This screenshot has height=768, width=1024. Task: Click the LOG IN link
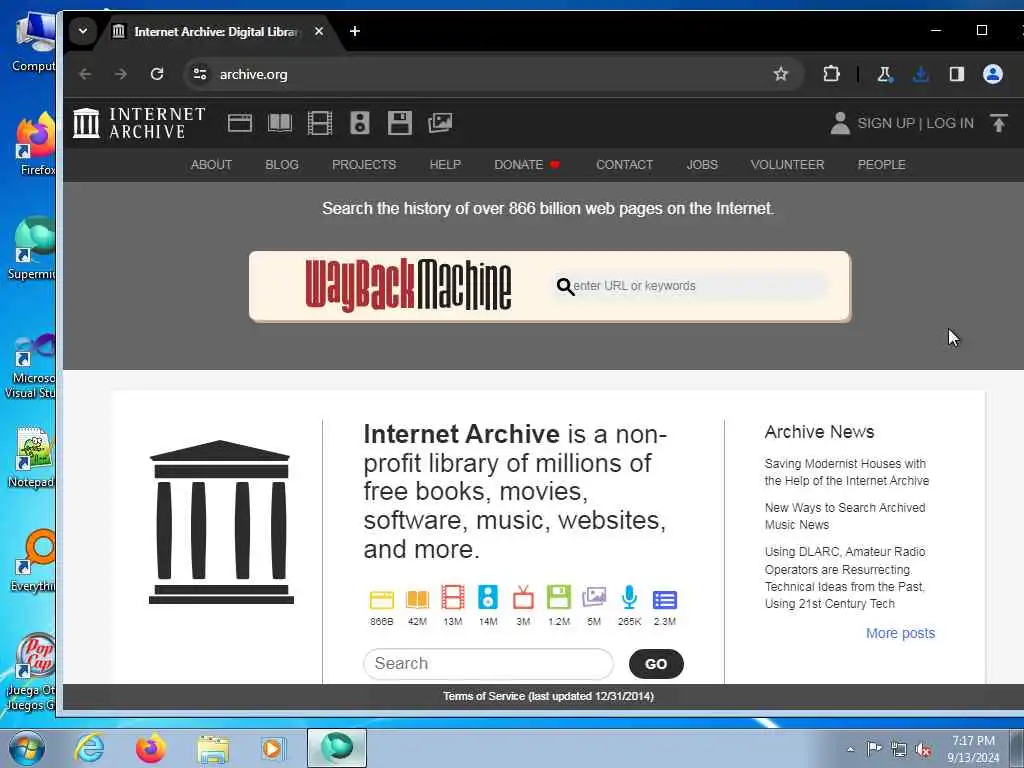pos(950,123)
